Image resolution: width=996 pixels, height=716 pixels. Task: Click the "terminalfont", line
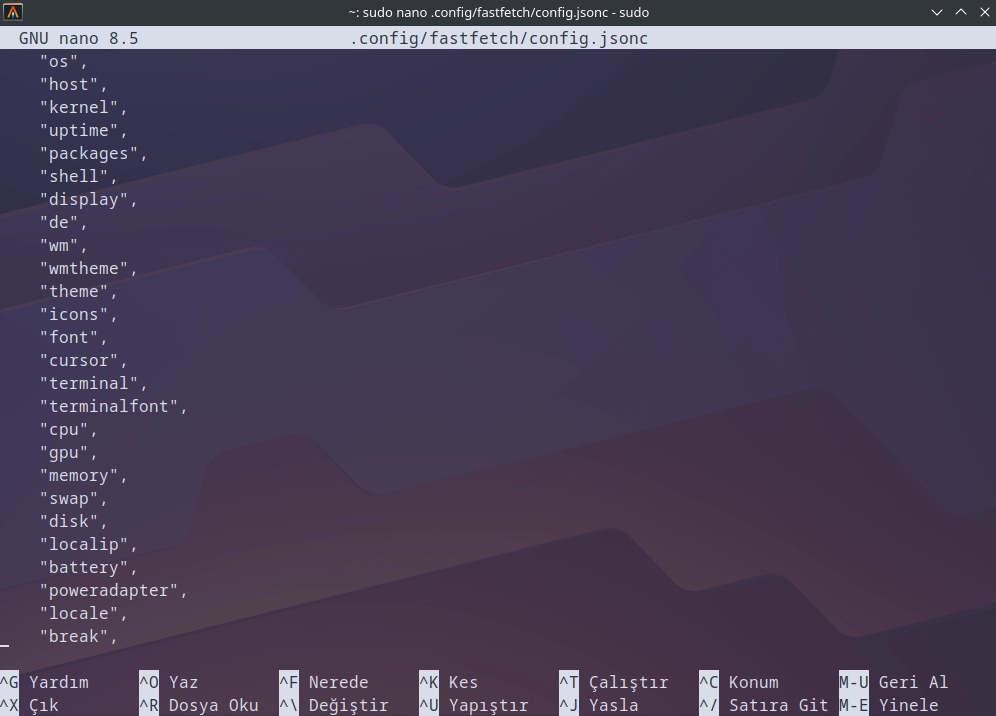[114, 407]
